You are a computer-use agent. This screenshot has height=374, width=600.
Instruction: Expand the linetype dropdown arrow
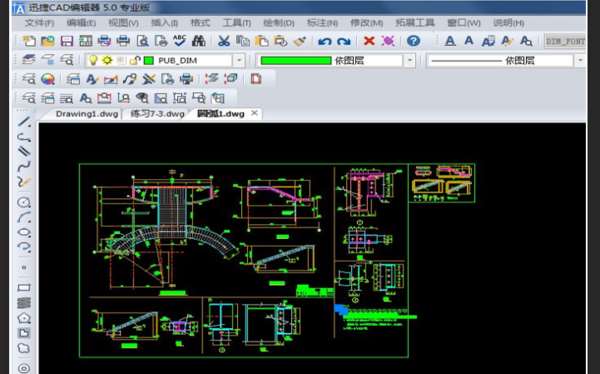(580, 60)
